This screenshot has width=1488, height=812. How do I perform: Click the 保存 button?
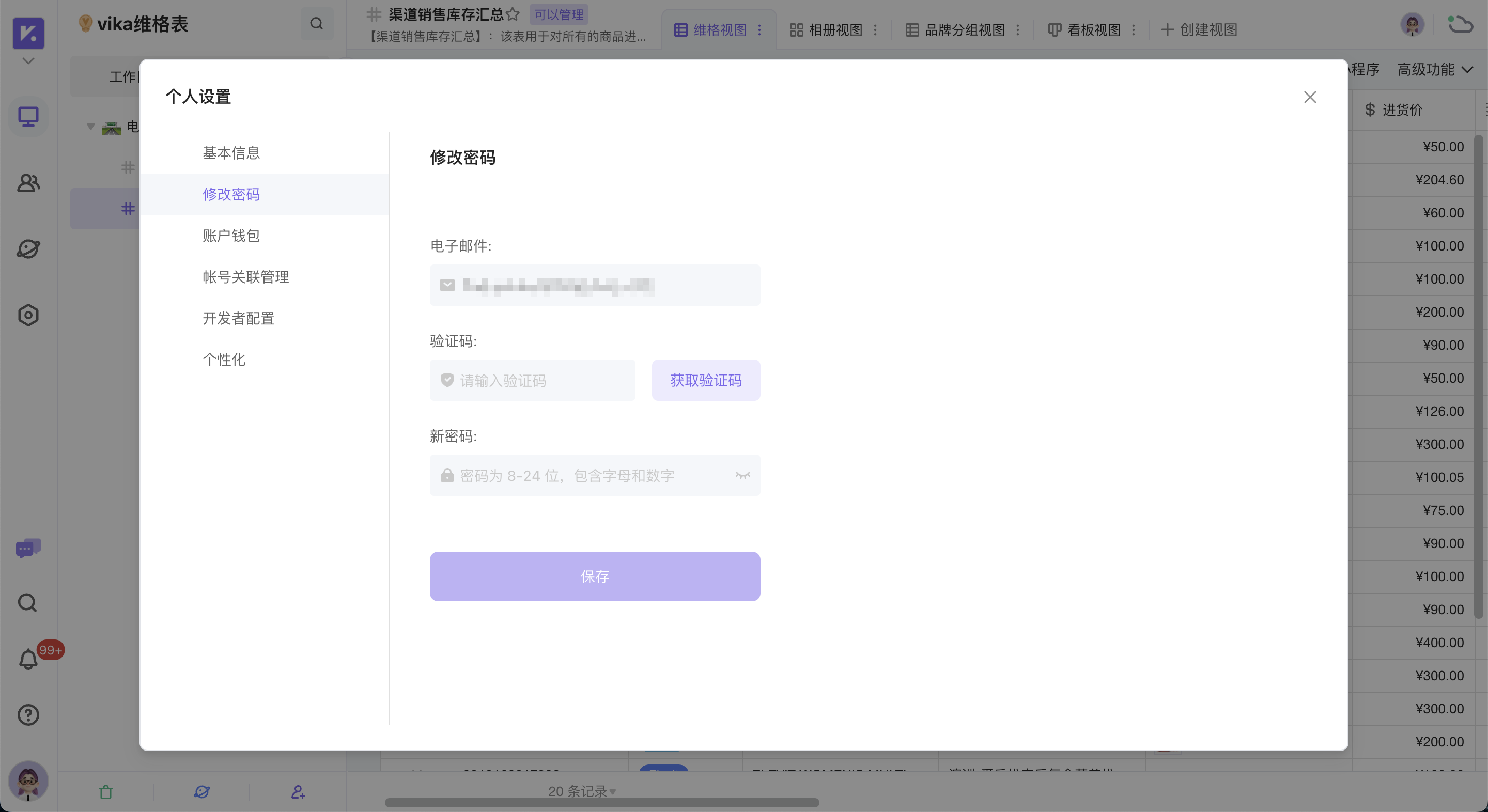coord(595,576)
